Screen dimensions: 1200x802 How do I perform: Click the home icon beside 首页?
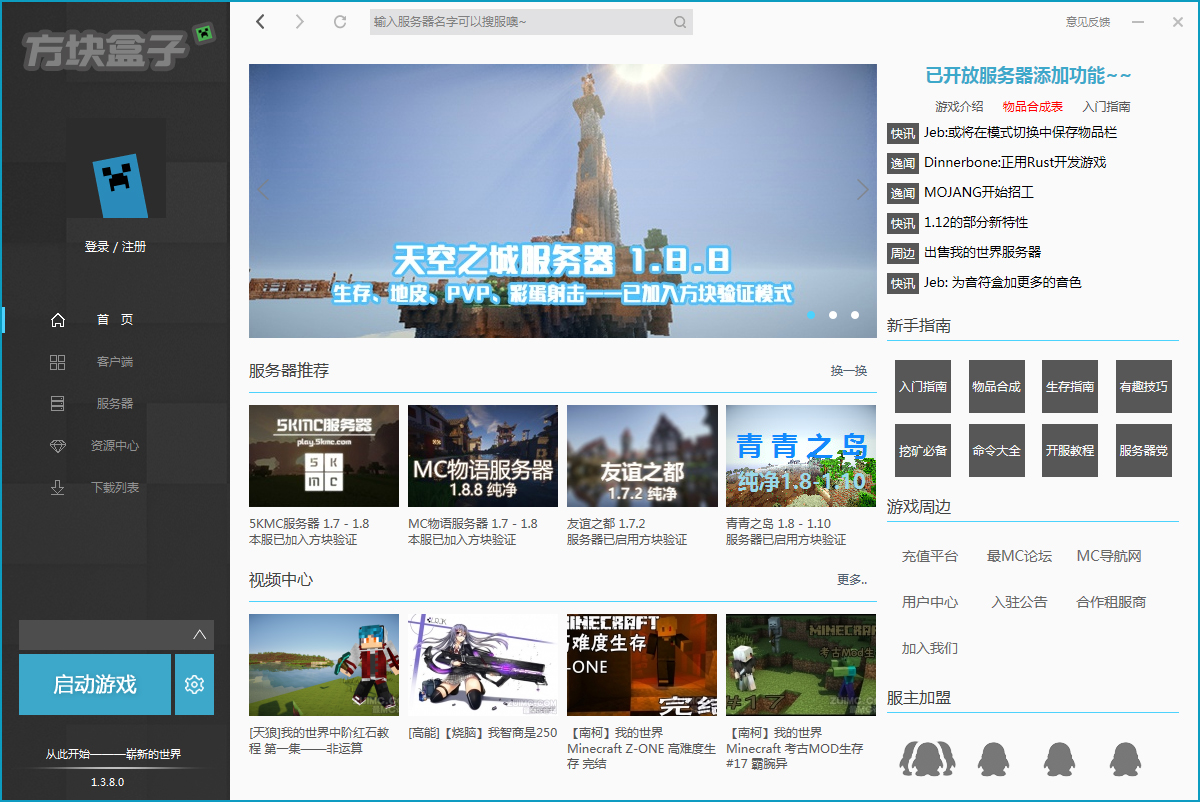[x=58, y=319]
